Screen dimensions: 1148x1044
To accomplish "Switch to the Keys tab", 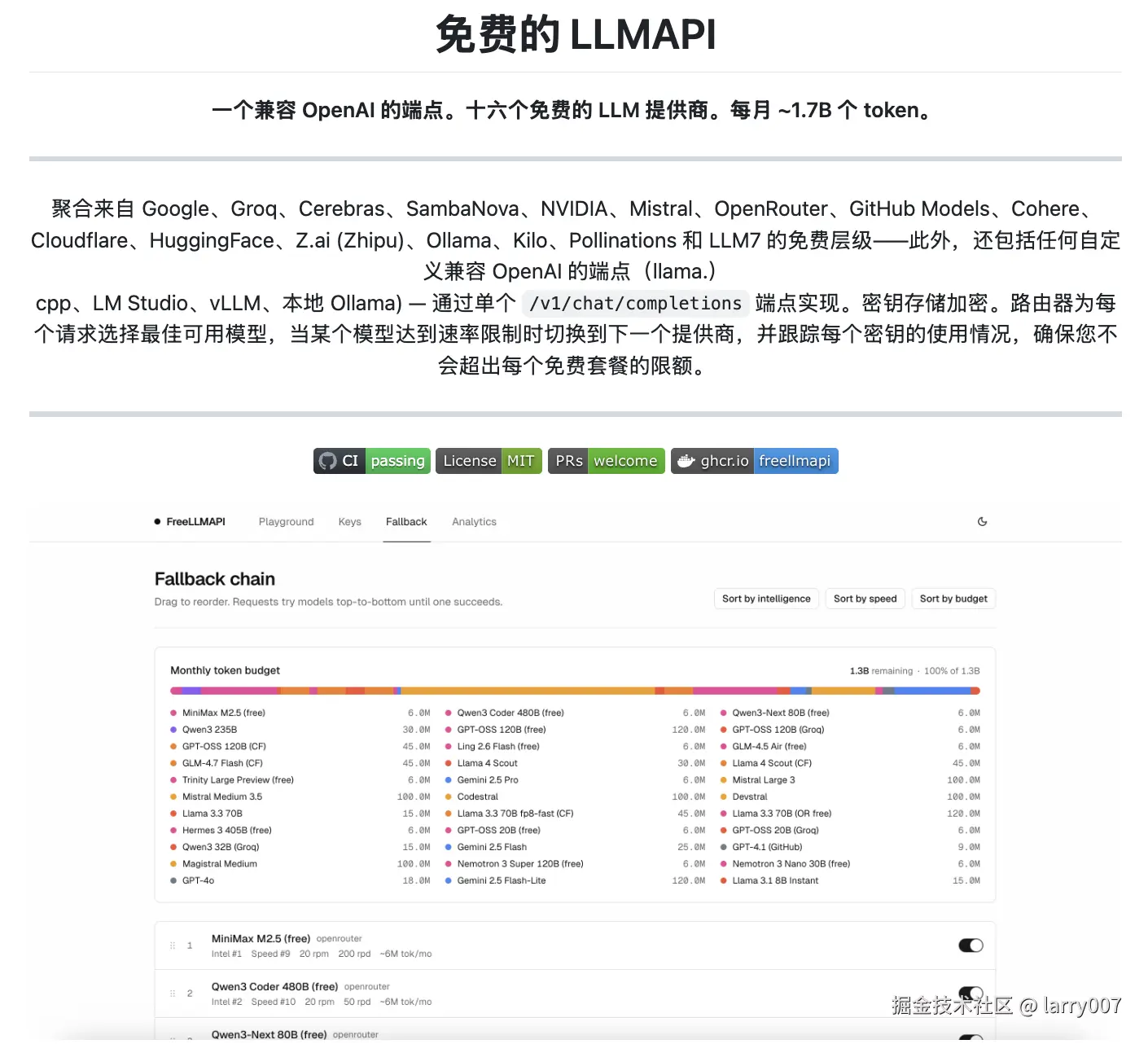I will pos(349,522).
